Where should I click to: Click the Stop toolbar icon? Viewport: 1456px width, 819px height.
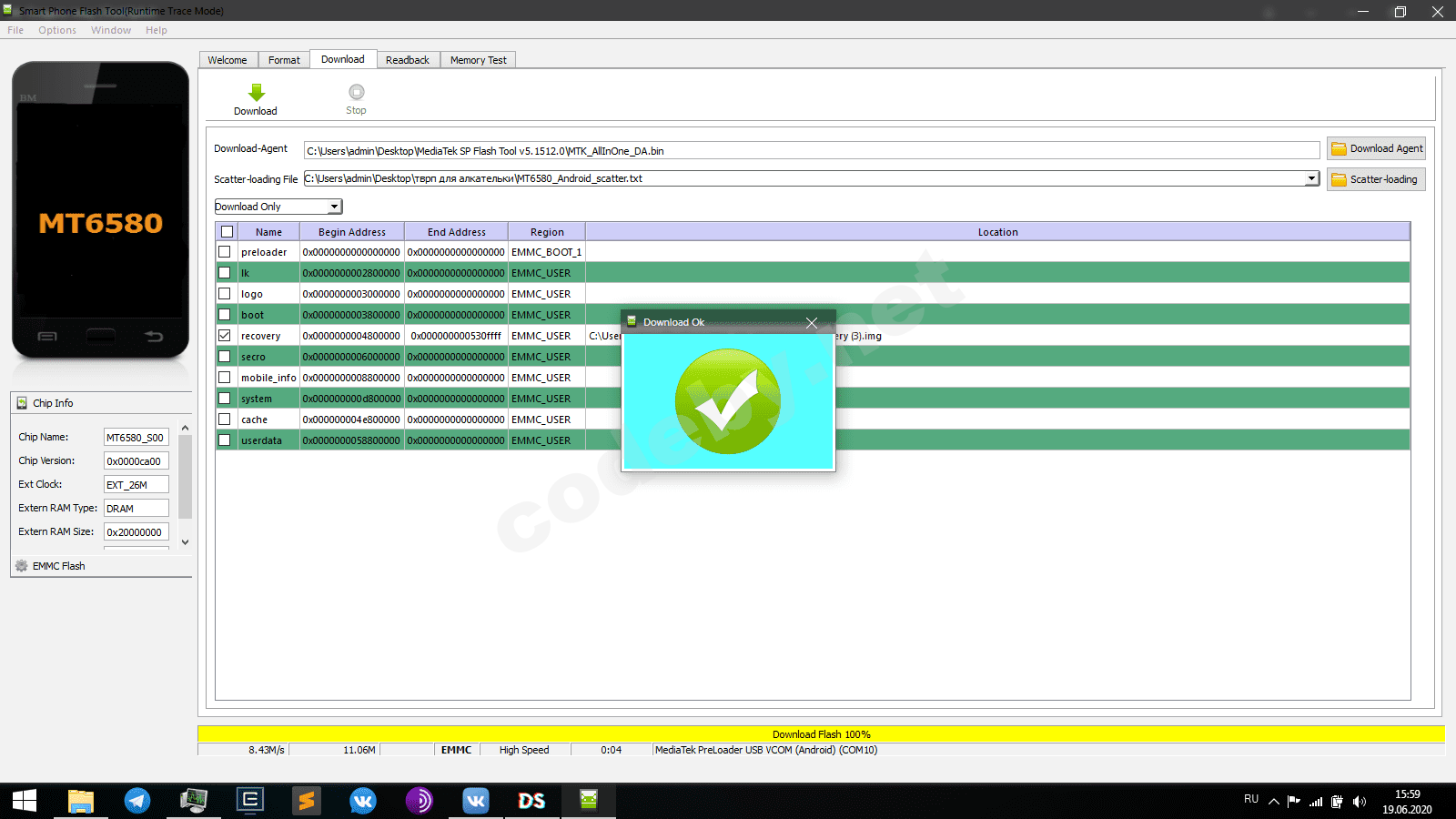pyautogui.click(x=357, y=92)
